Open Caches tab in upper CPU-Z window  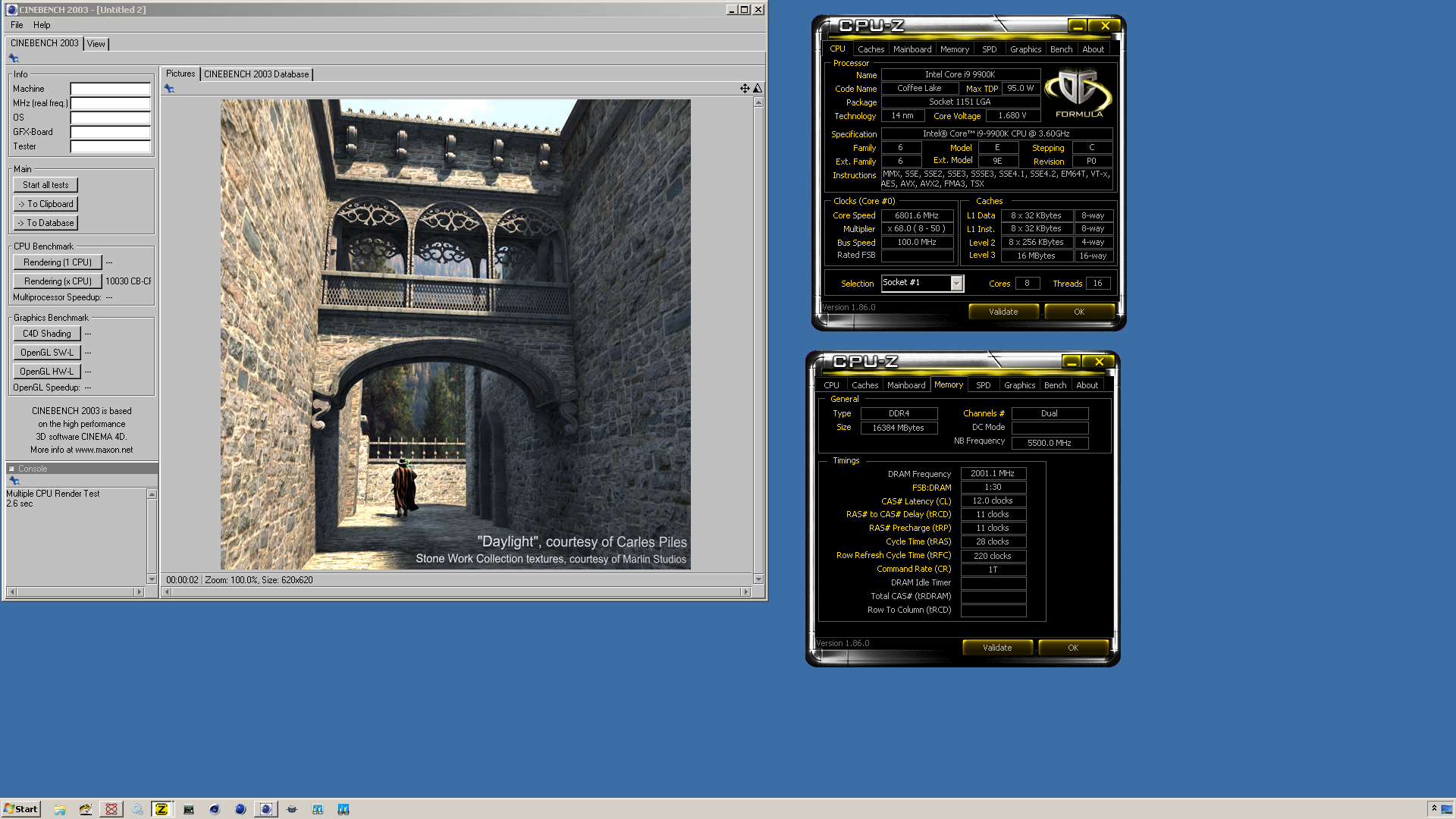[871, 49]
